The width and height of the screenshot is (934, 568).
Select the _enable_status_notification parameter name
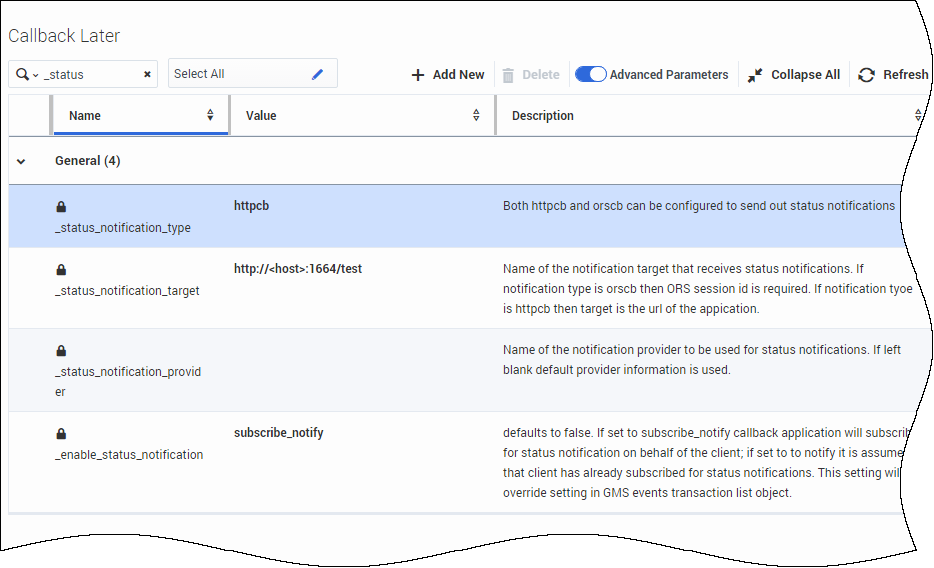pyautogui.click(x=129, y=455)
